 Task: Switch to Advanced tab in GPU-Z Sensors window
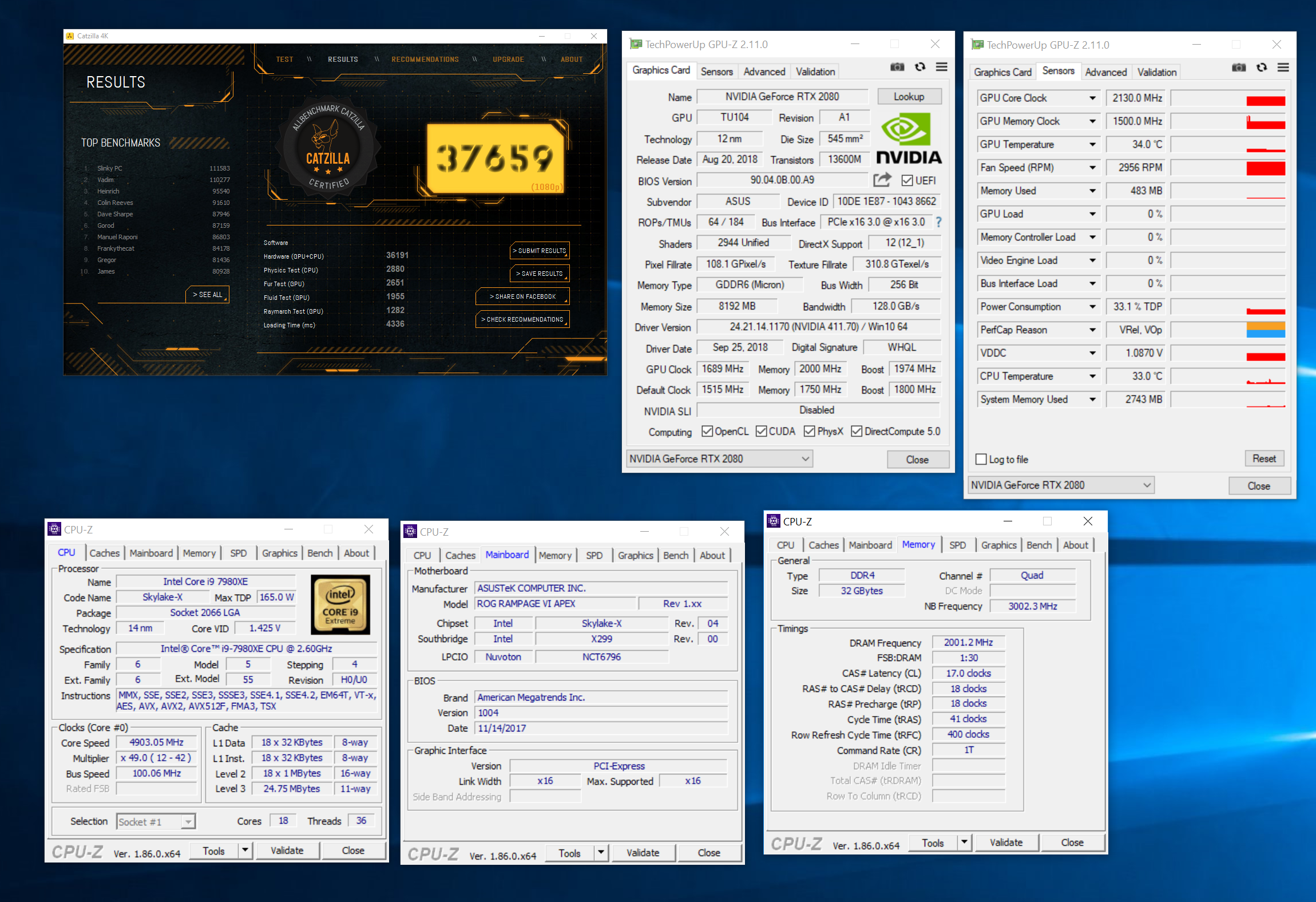pos(1105,72)
